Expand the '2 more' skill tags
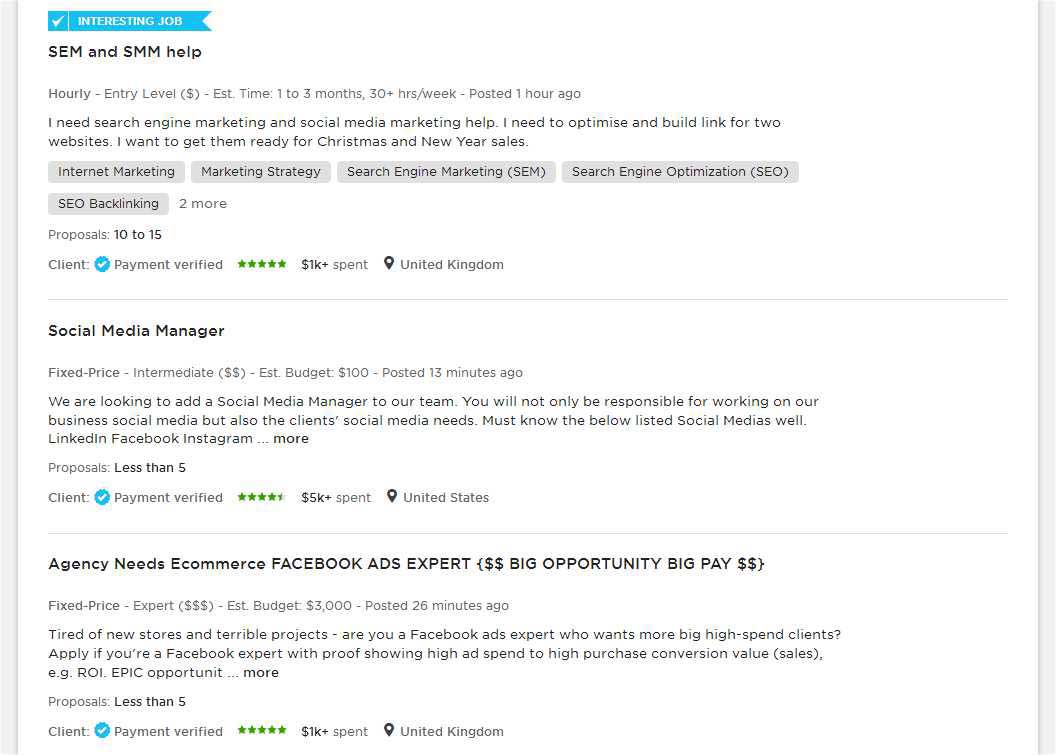The image size is (1056, 755). coord(203,203)
